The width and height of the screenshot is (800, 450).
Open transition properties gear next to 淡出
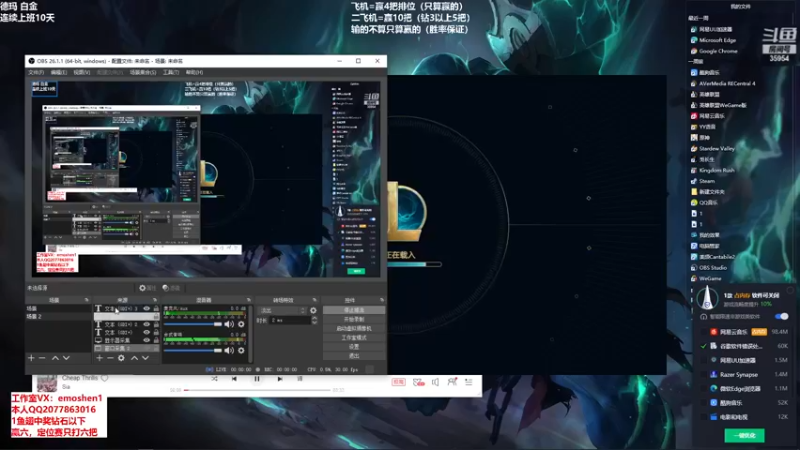pos(313,310)
